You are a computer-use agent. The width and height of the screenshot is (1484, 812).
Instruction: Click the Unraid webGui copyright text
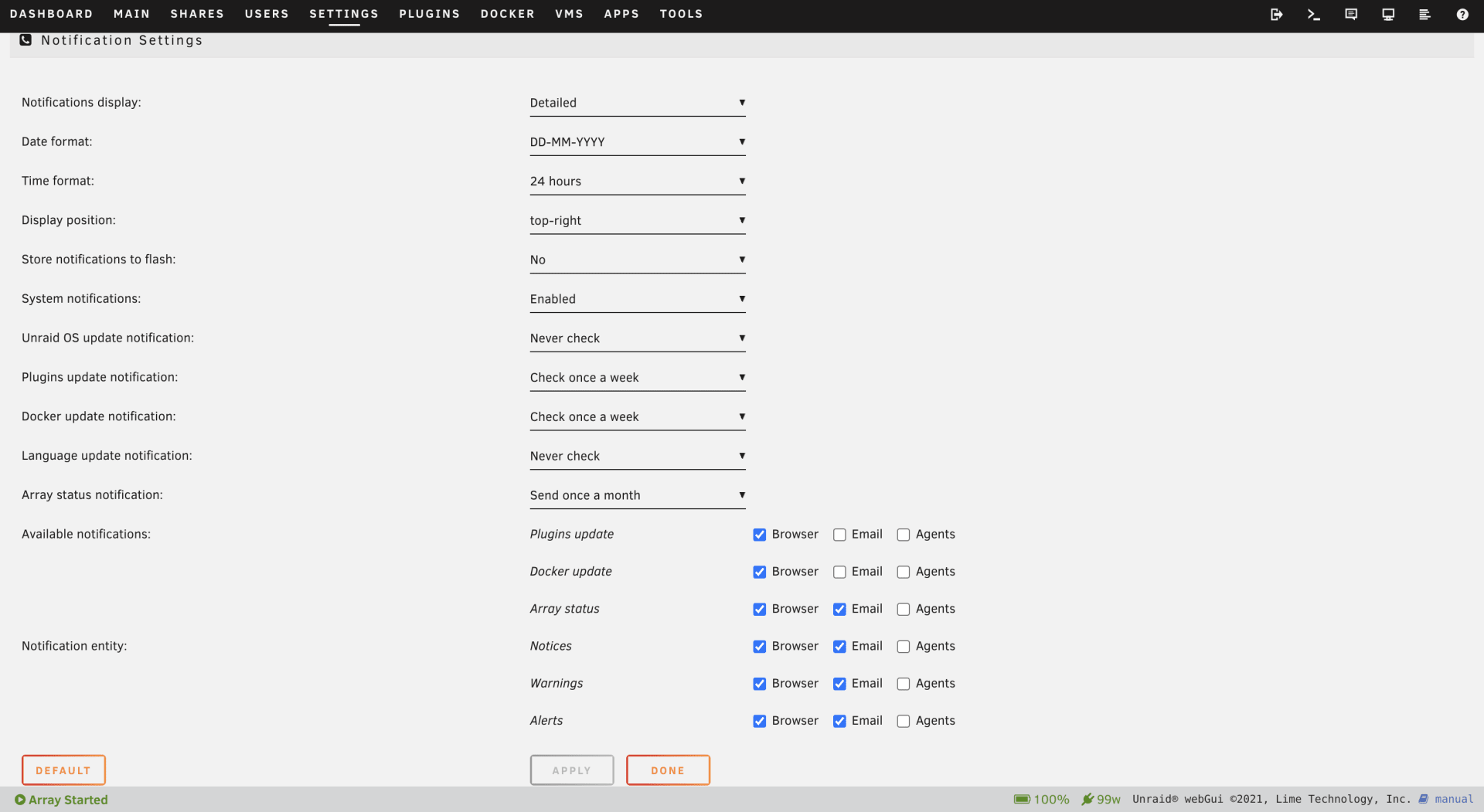click(x=1271, y=799)
